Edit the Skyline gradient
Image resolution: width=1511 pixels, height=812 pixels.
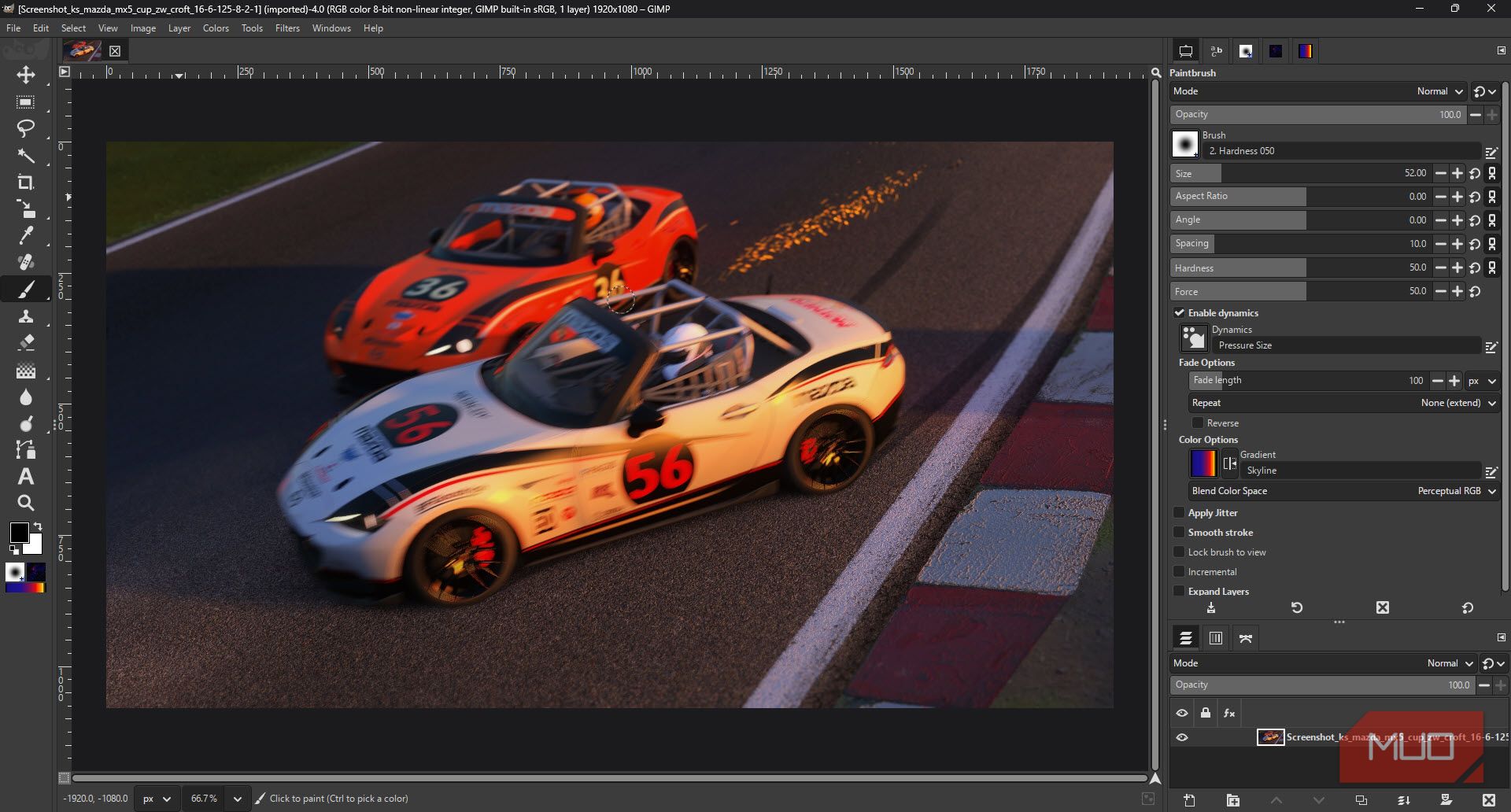[x=1491, y=471]
